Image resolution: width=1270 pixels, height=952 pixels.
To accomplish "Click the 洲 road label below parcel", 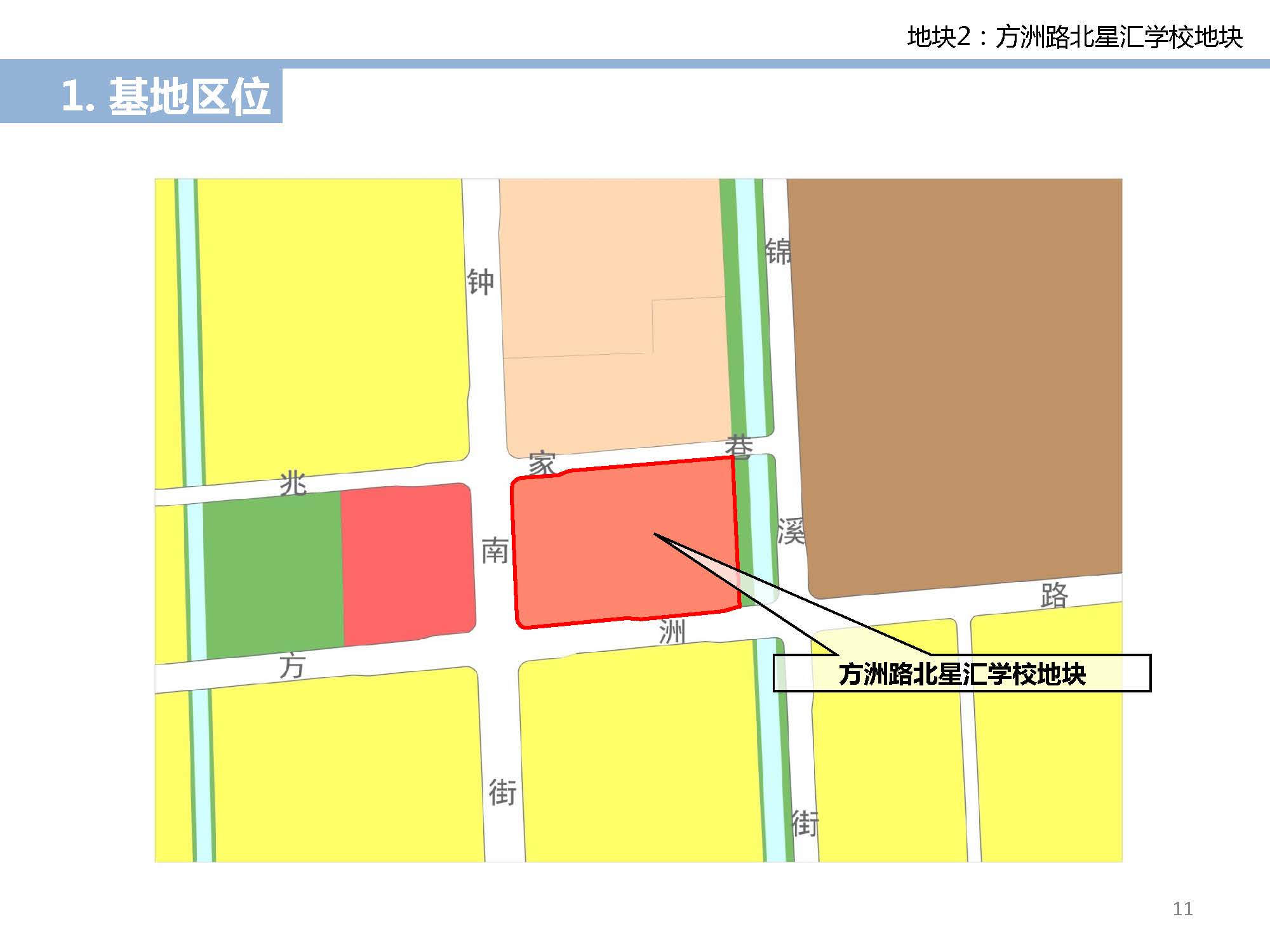I will coord(672,632).
